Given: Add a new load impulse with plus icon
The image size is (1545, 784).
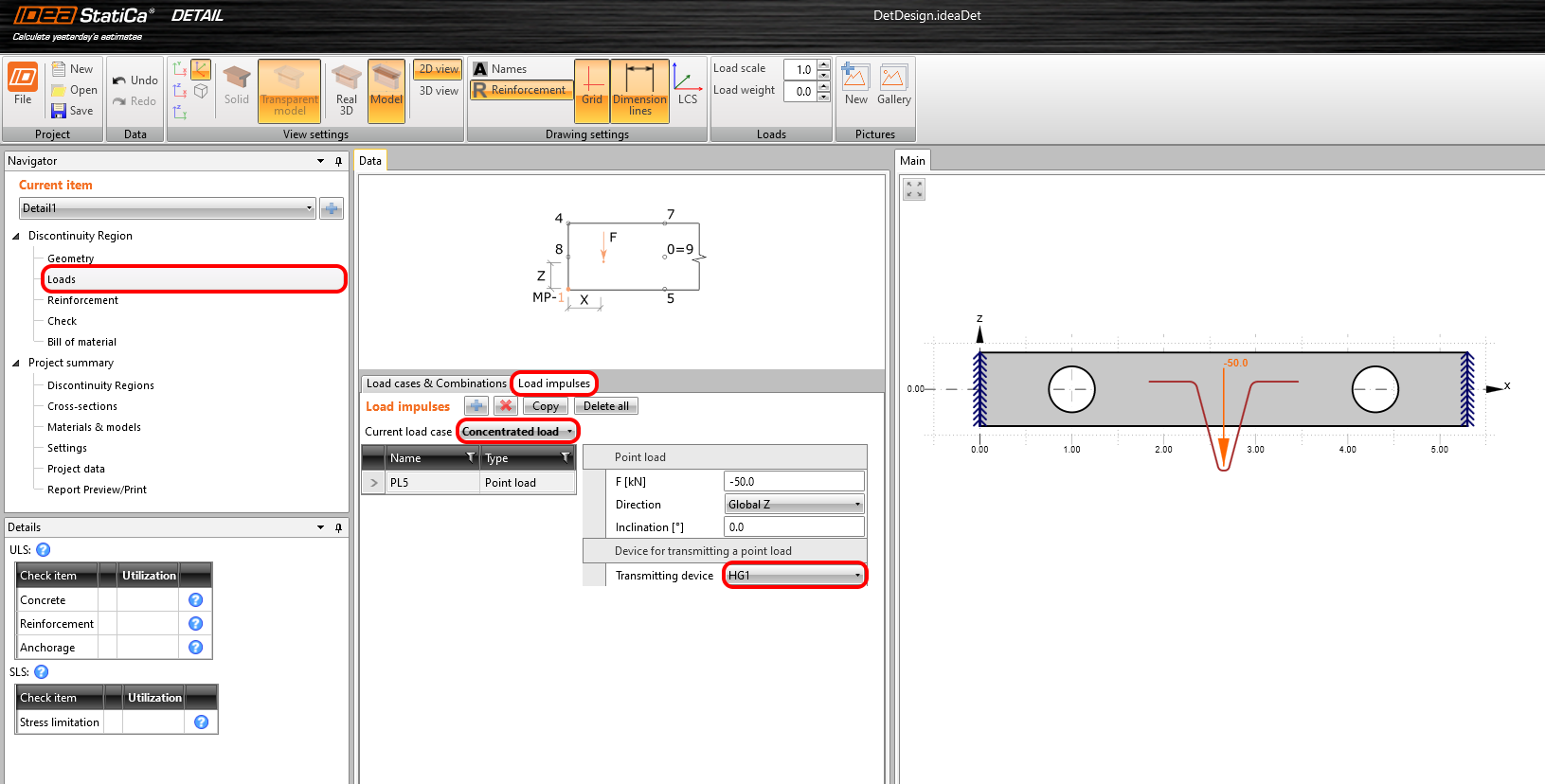Looking at the screenshot, I should [476, 406].
